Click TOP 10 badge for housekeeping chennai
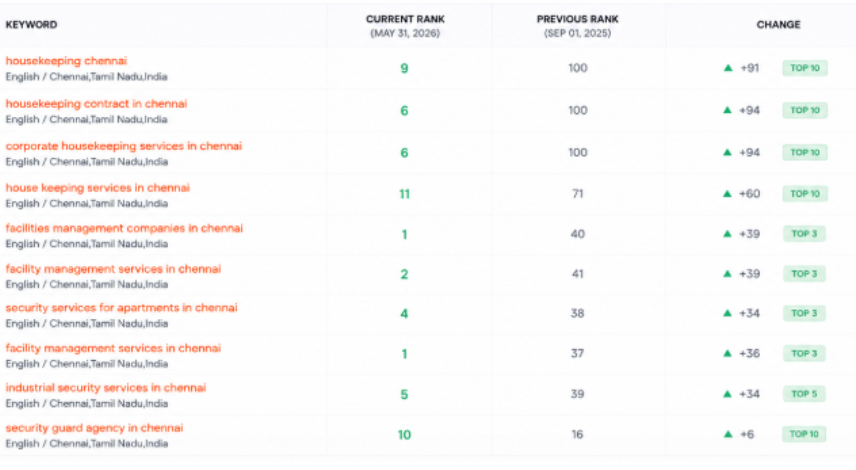The height and width of the screenshot is (470, 856). pyautogui.click(x=805, y=68)
